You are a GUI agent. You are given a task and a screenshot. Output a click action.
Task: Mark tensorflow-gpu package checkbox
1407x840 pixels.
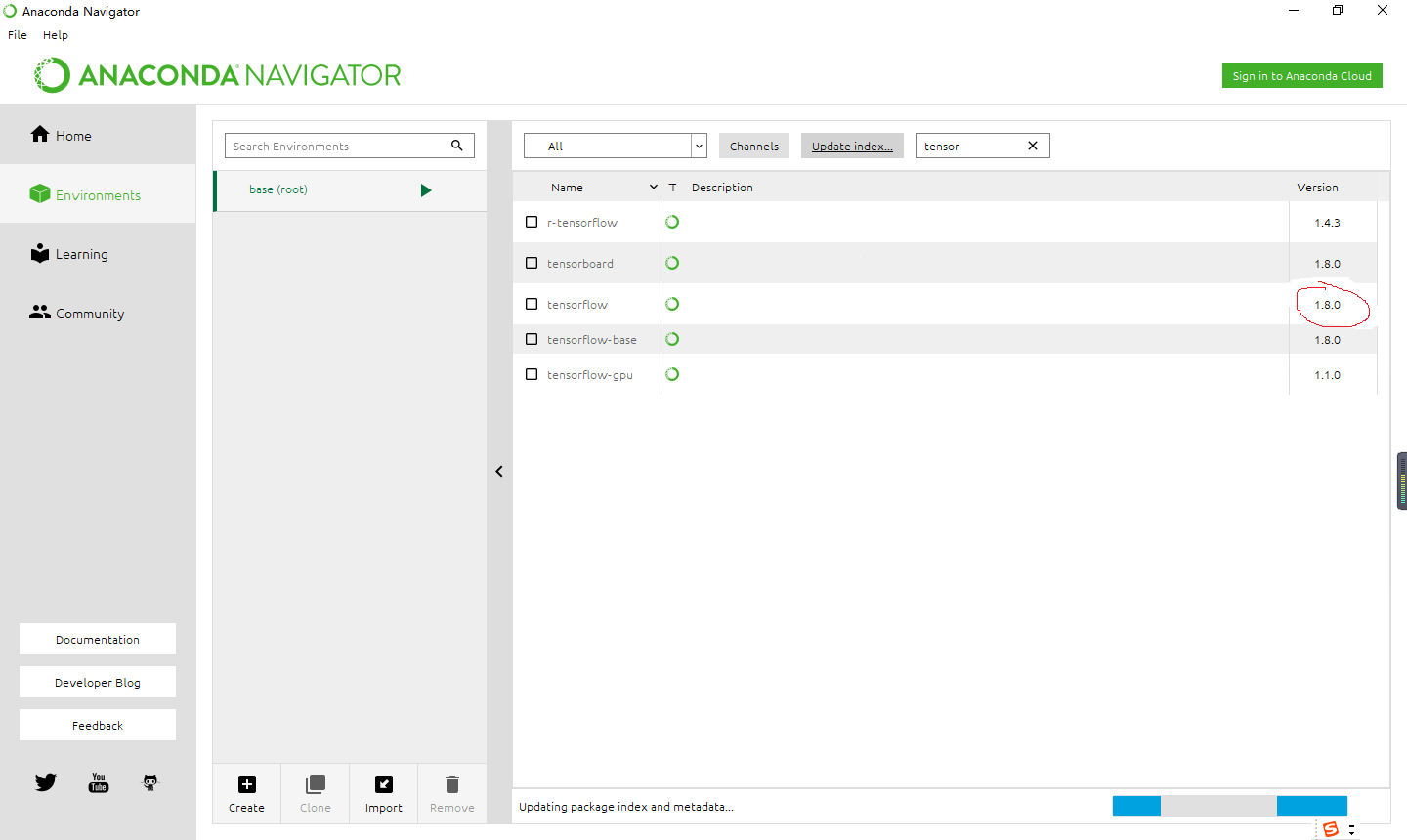pos(532,374)
